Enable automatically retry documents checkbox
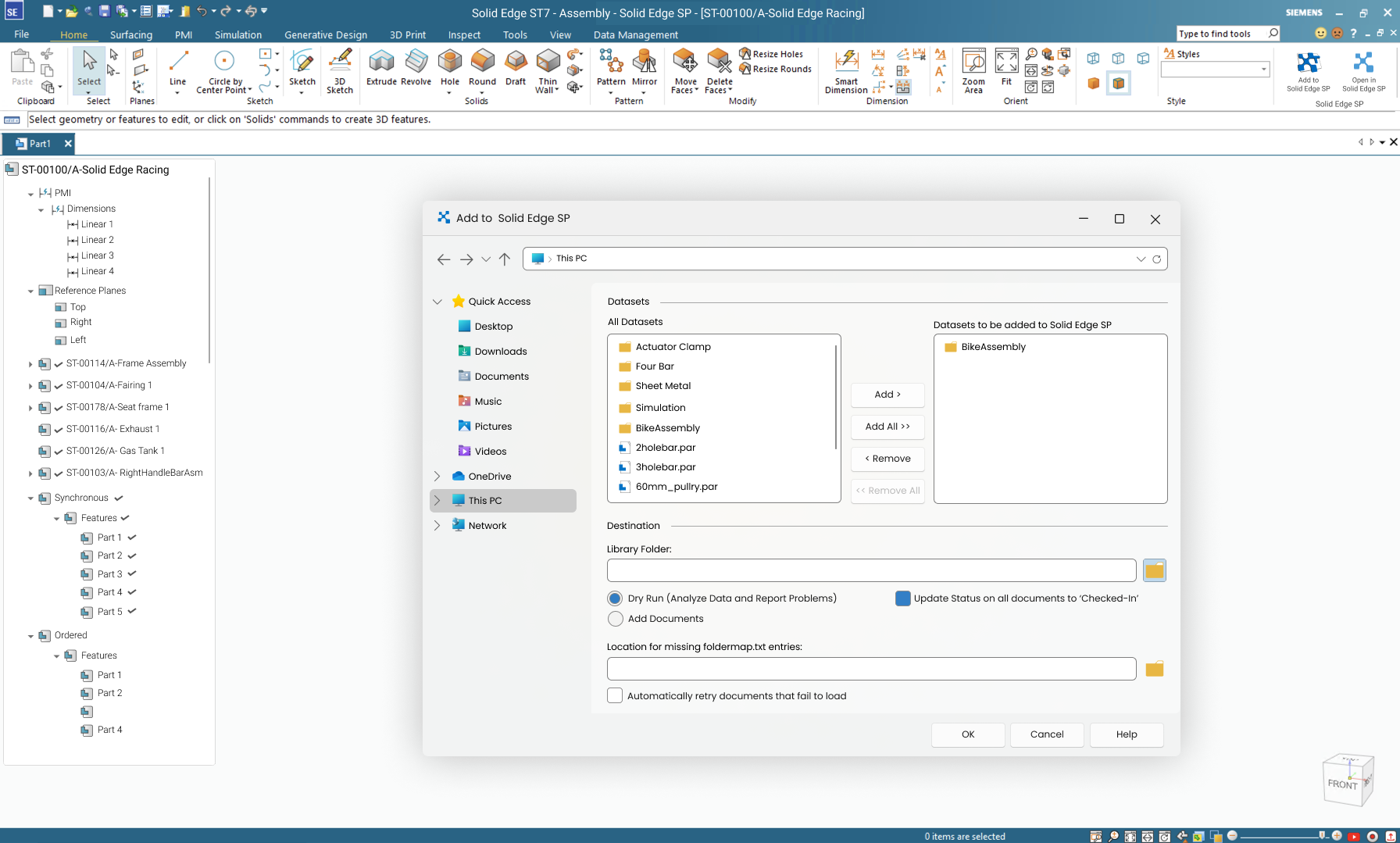1400x843 pixels. point(615,696)
